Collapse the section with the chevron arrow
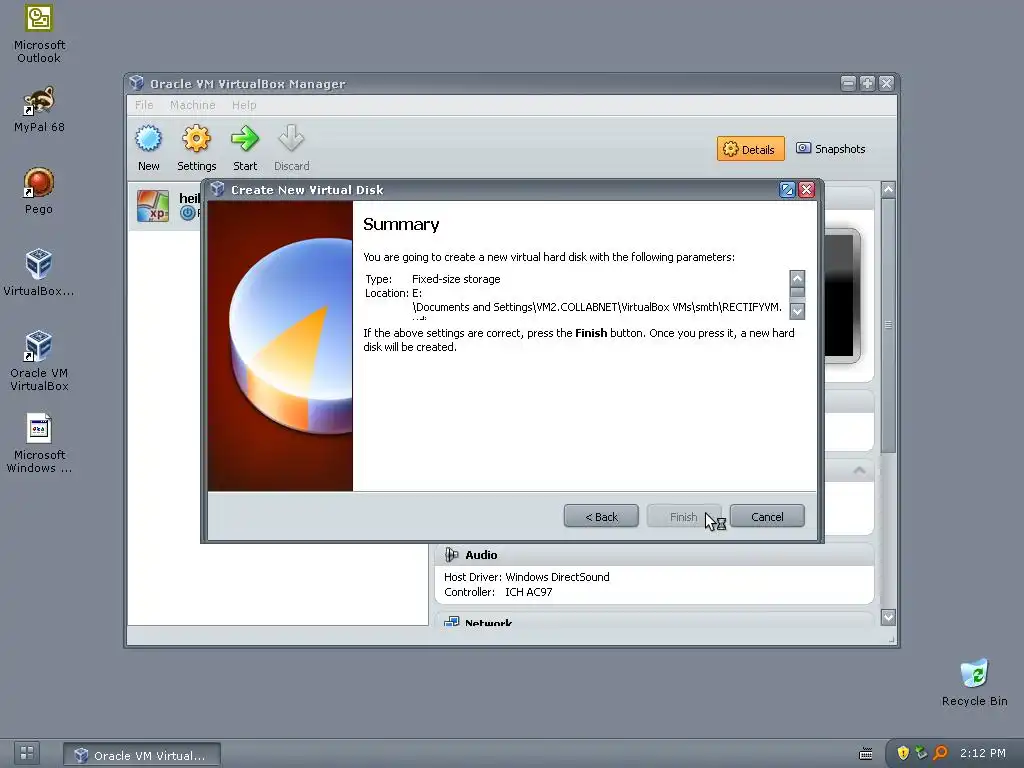The height and width of the screenshot is (768, 1024). pos(859,470)
